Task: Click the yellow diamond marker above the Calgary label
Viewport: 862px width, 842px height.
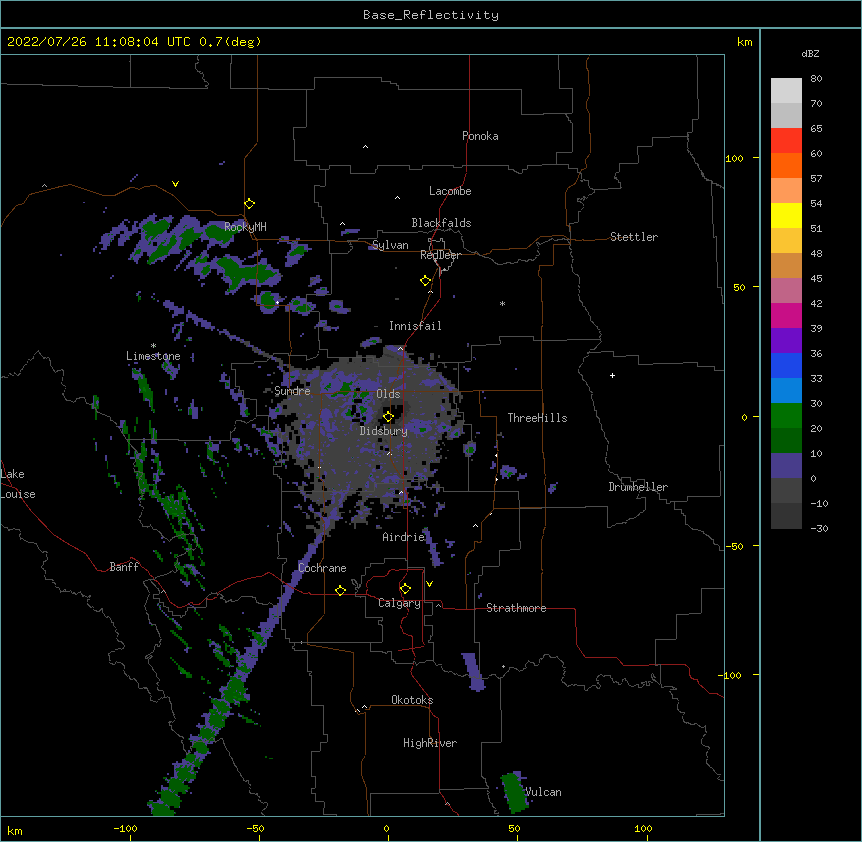Action: pos(405,589)
